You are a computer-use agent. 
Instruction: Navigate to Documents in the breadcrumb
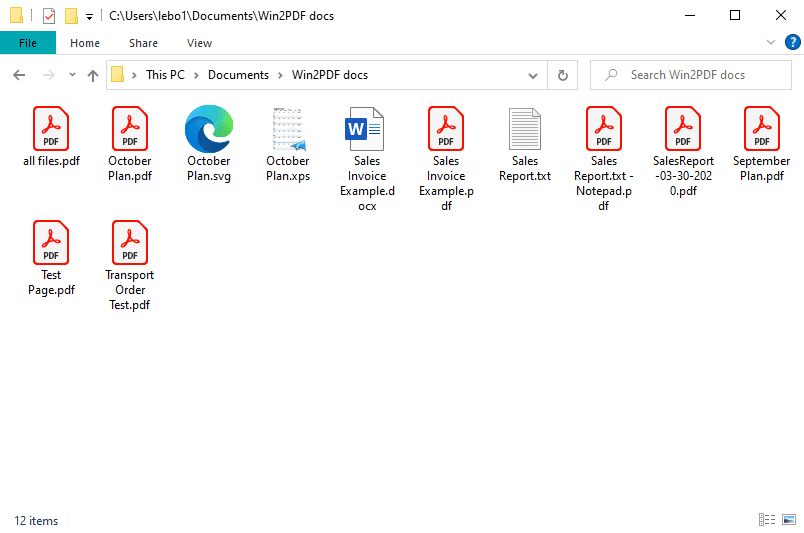(238, 75)
